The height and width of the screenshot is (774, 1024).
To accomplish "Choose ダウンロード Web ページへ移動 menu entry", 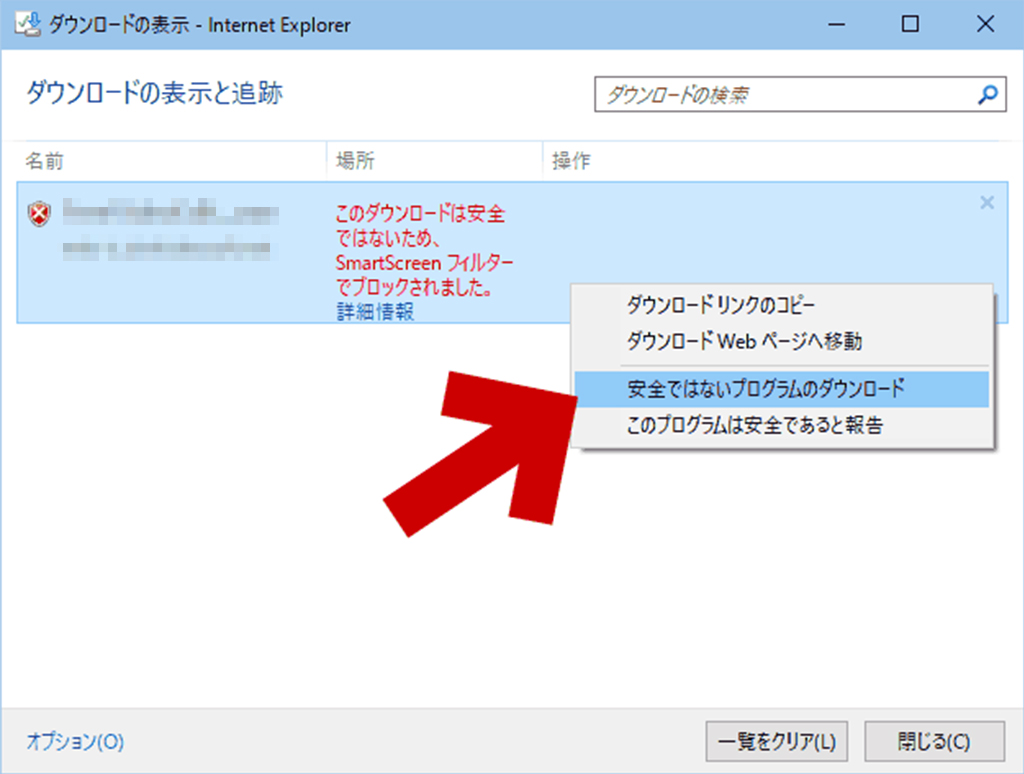I will 782,341.
